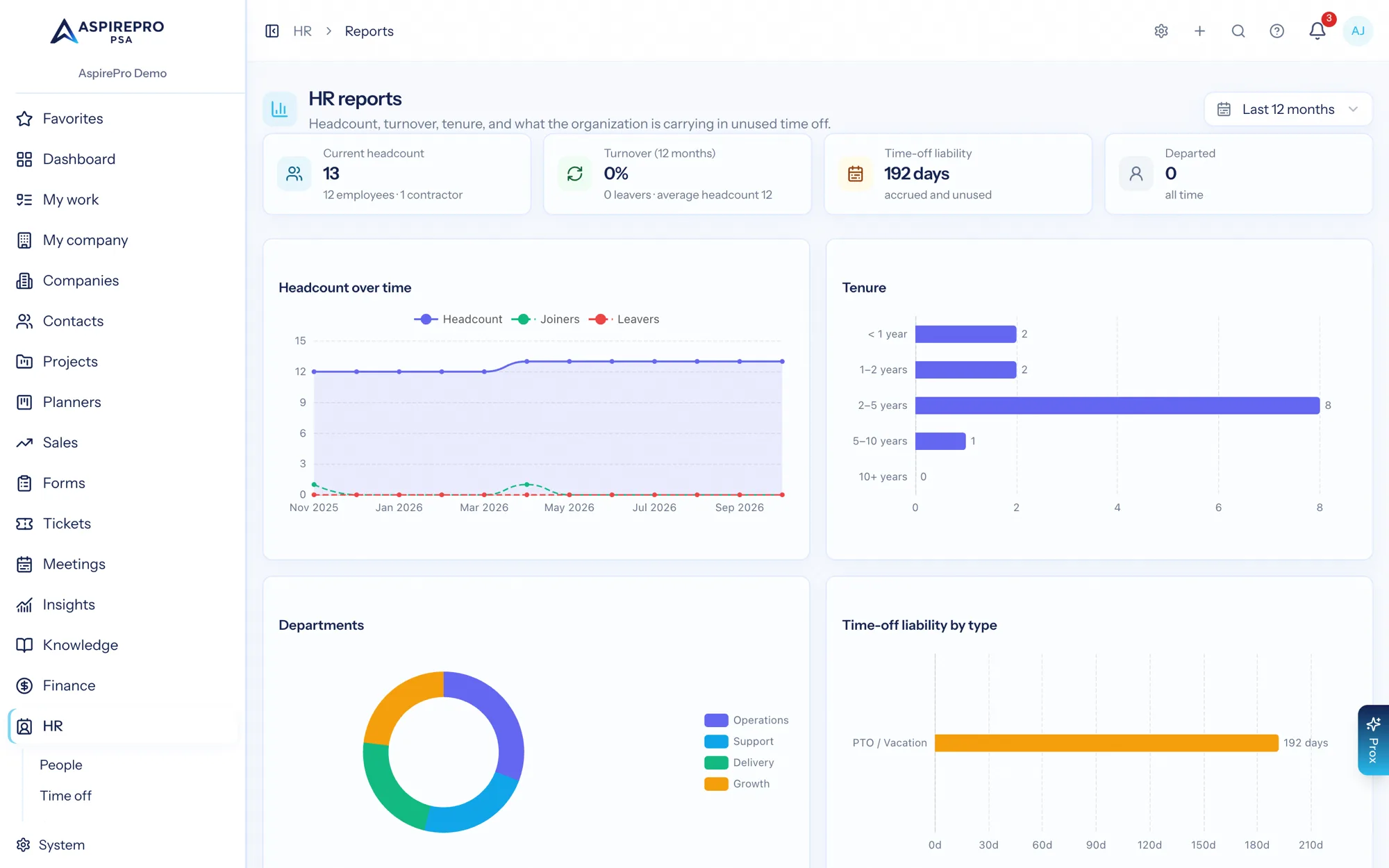Open settings gear in top bar
The image size is (1389, 868).
pyautogui.click(x=1161, y=31)
